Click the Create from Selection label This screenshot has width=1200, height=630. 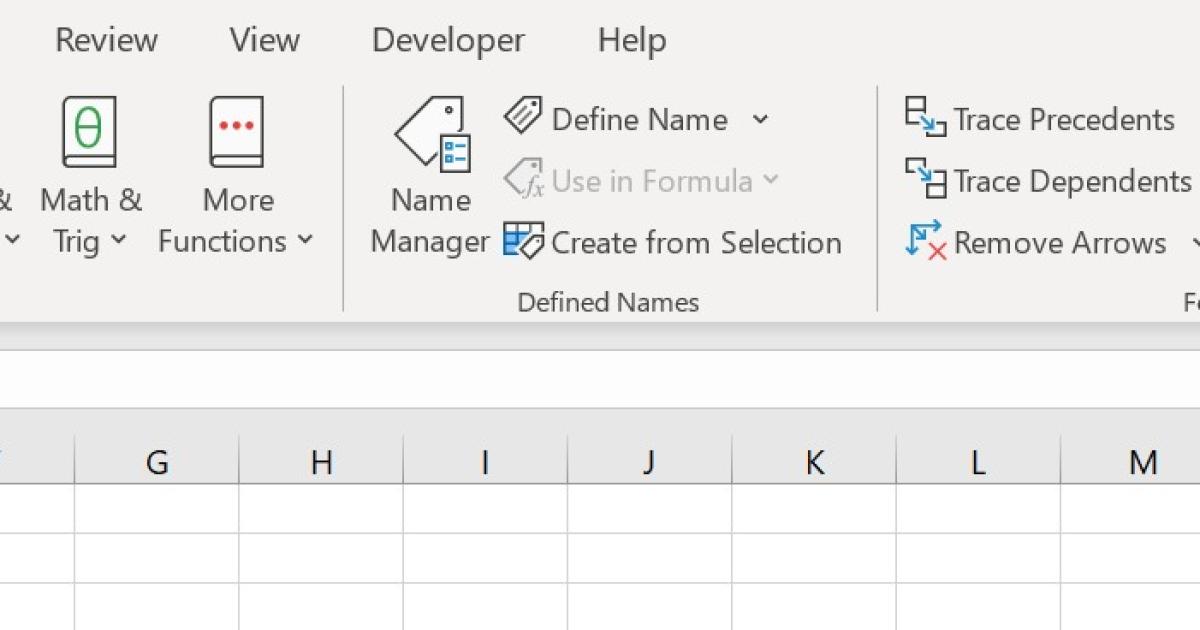tap(696, 243)
